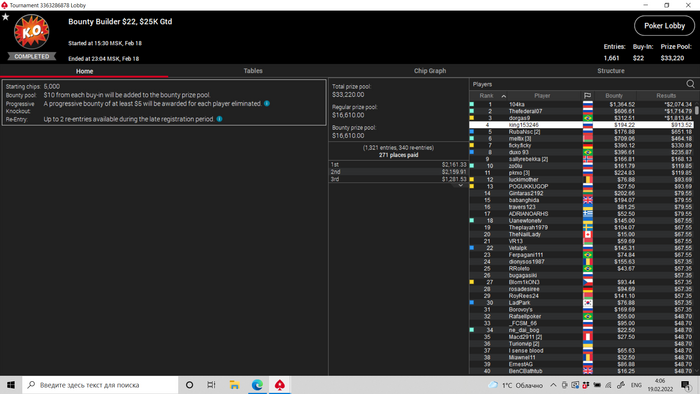Select the highlighted king153246 row
Screen dimensions: 700x394
[581, 125]
